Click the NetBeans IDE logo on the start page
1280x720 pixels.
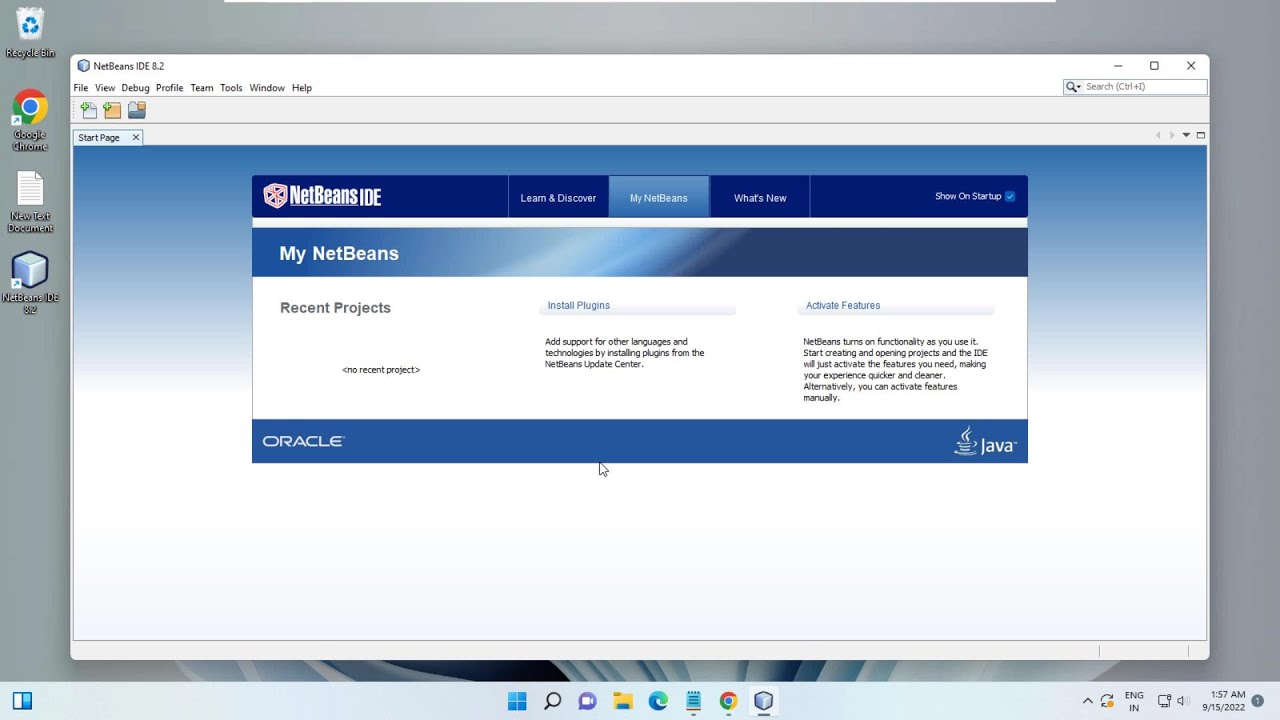coord(322,196)
